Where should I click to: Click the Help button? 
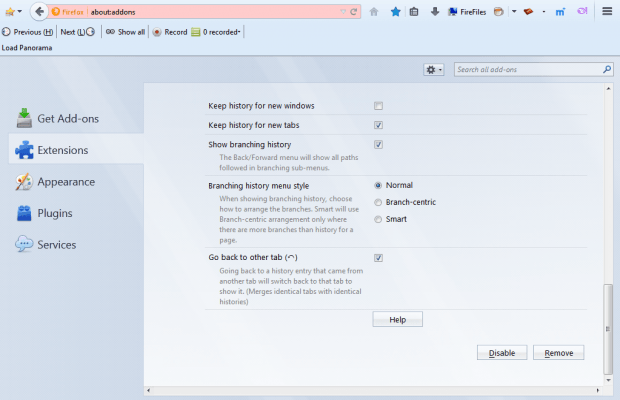click(x=397, y=319)
